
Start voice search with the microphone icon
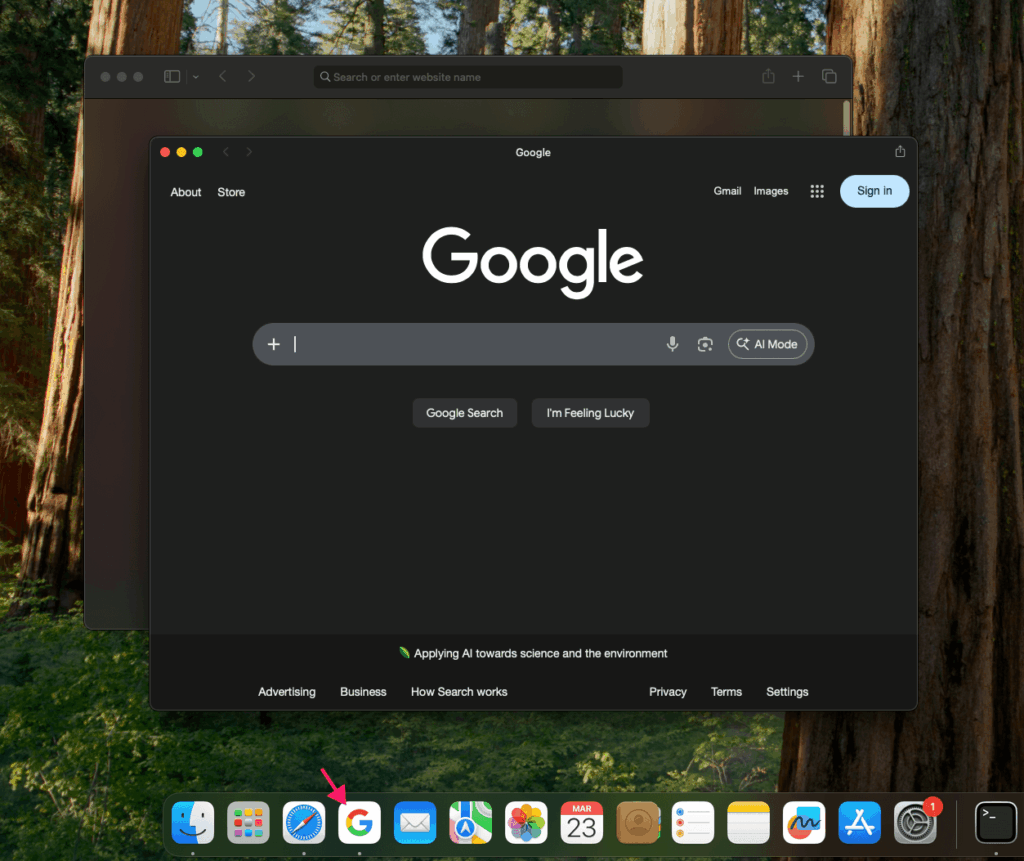(x=672, y=344)
